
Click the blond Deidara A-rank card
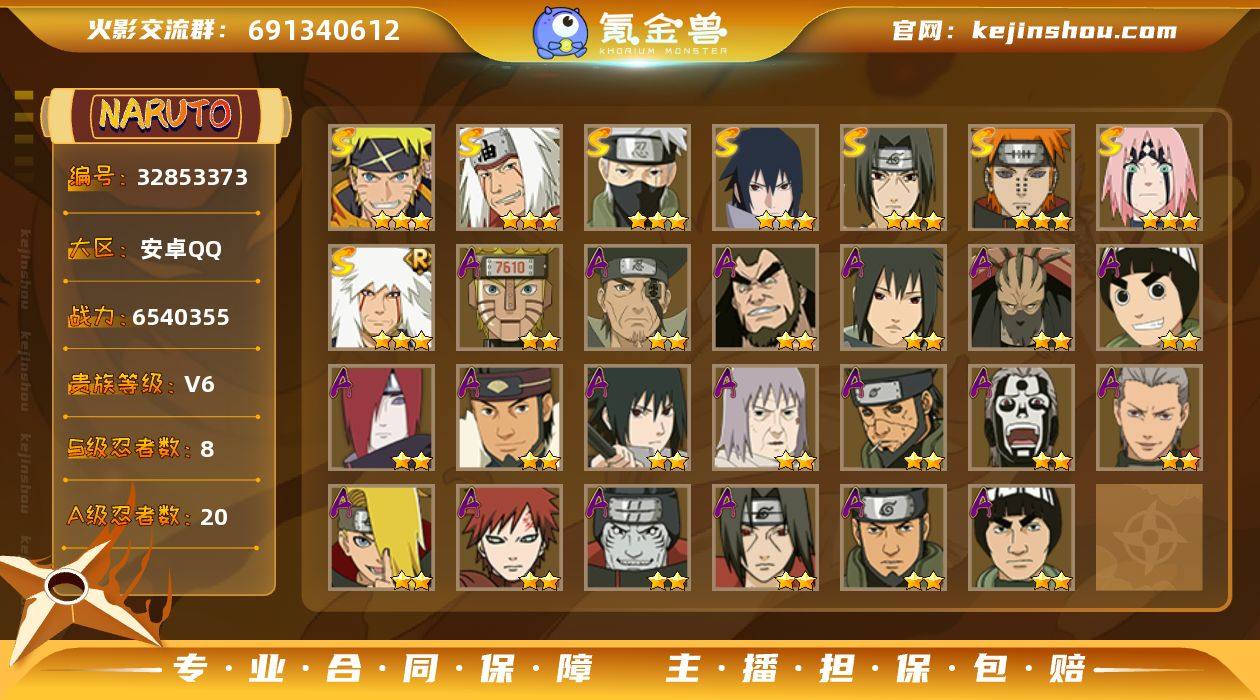381,538
